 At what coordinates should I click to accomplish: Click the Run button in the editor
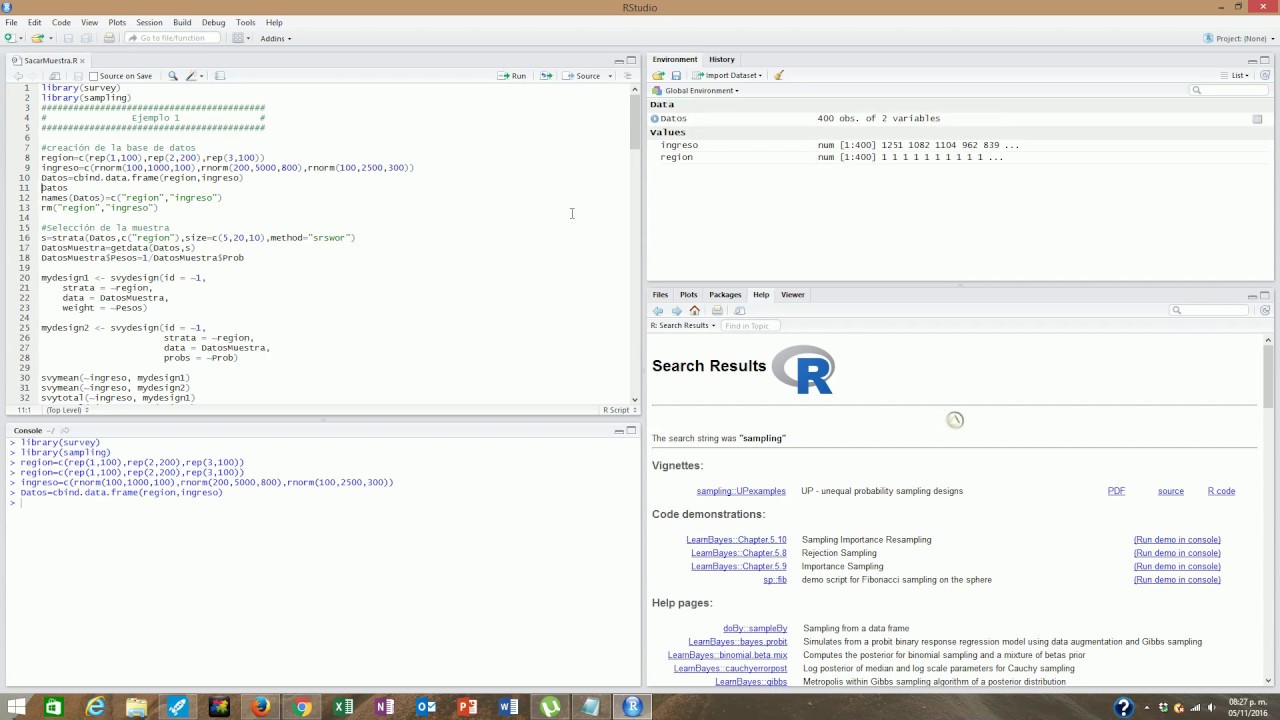(512, 76)
